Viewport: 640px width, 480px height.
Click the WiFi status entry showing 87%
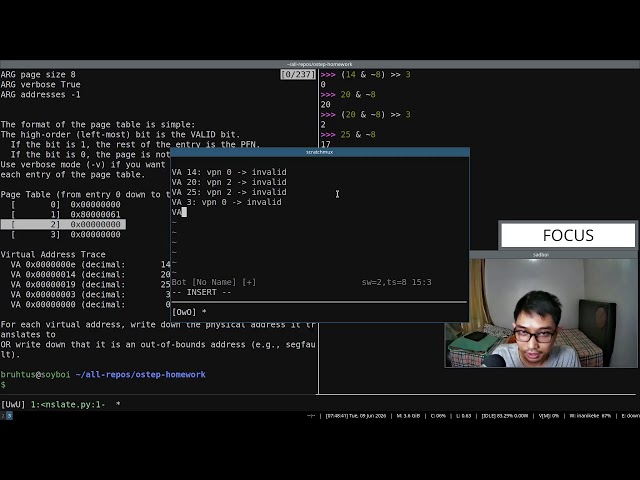(590, 416)
